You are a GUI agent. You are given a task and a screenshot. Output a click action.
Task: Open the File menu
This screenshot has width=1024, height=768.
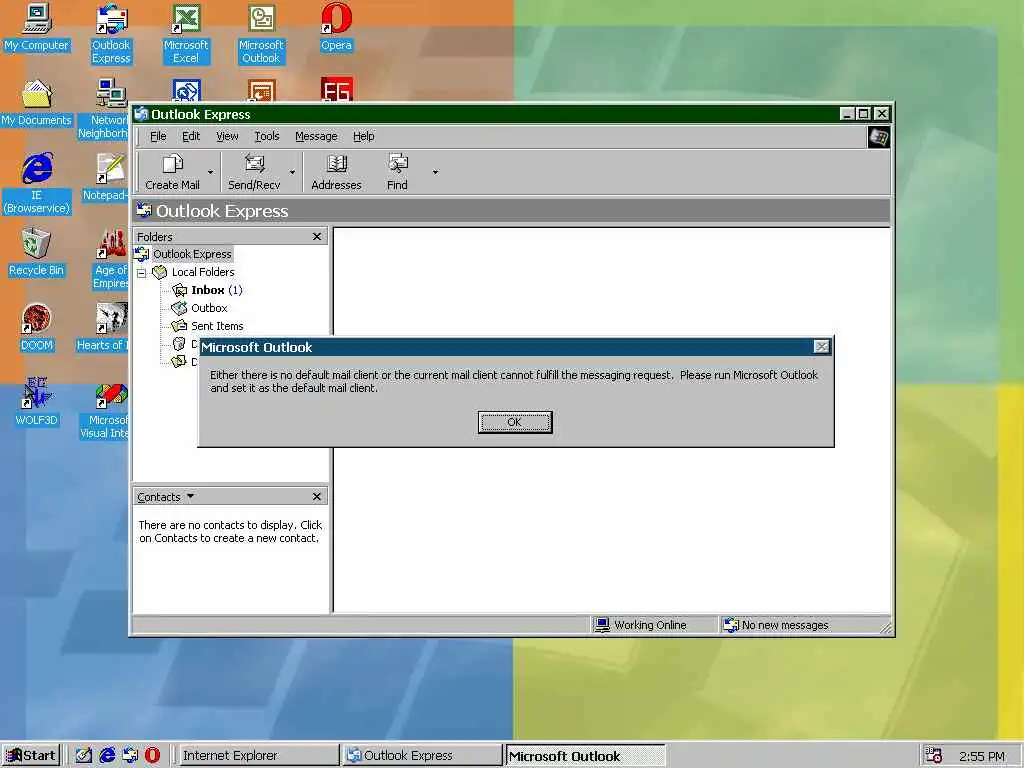pyautogui.click(x=158, y=136)
